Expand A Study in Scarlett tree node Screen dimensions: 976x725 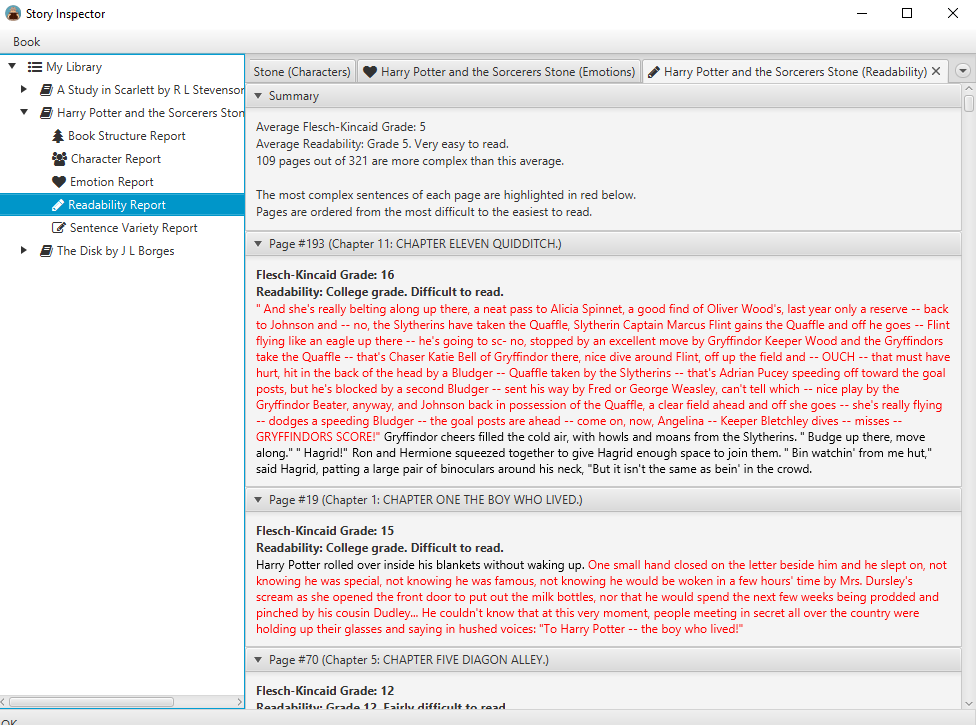[24, 89]
